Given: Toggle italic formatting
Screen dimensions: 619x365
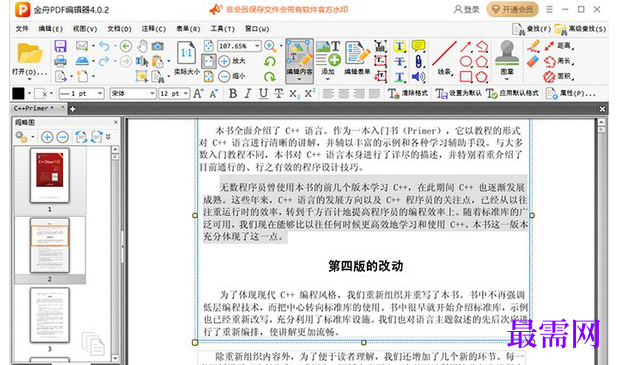Looking at the screenshot, I should (x=248, y=94).
